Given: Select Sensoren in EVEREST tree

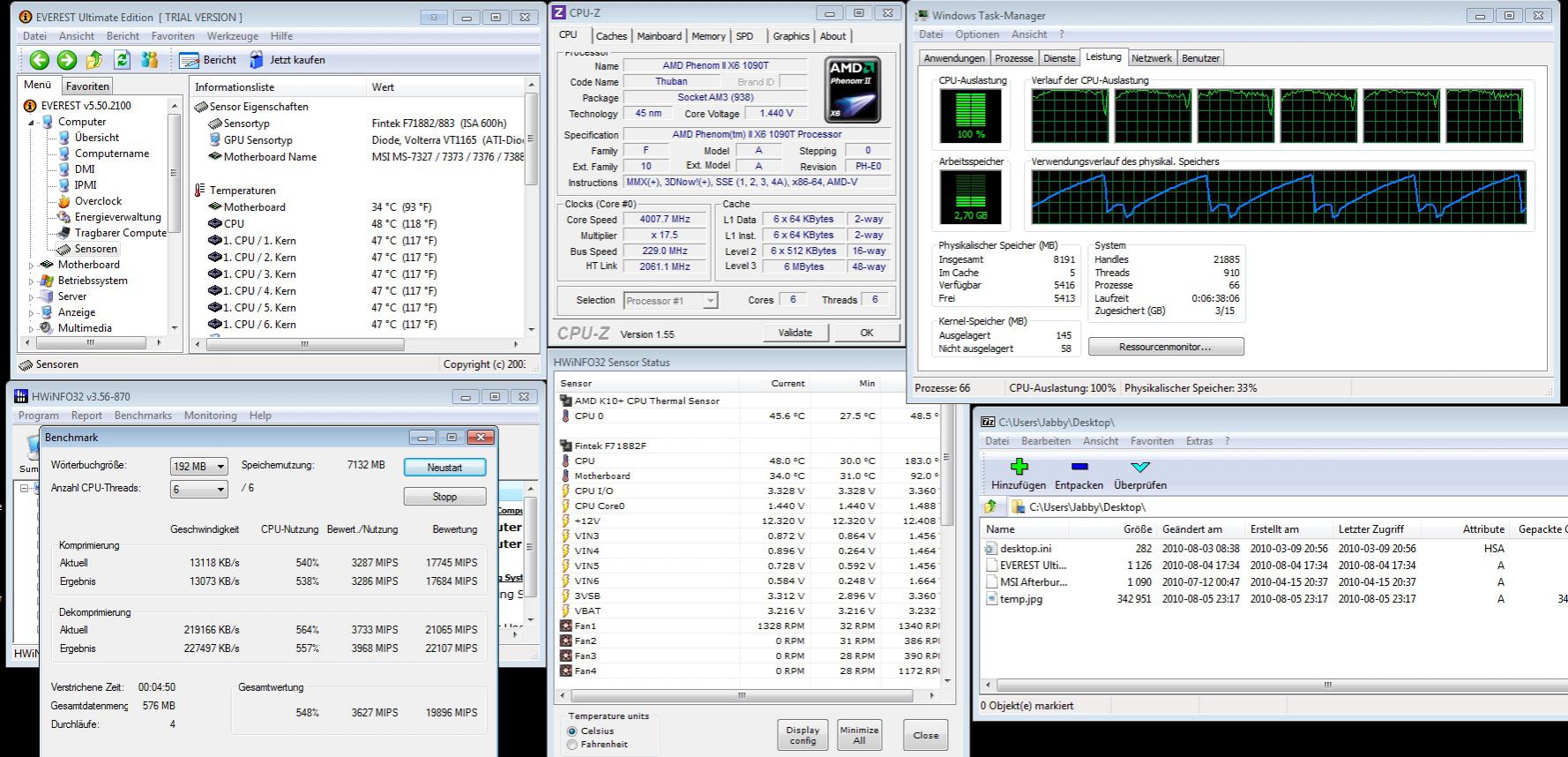Looking at the screenshot, I should tap(95, 249).
